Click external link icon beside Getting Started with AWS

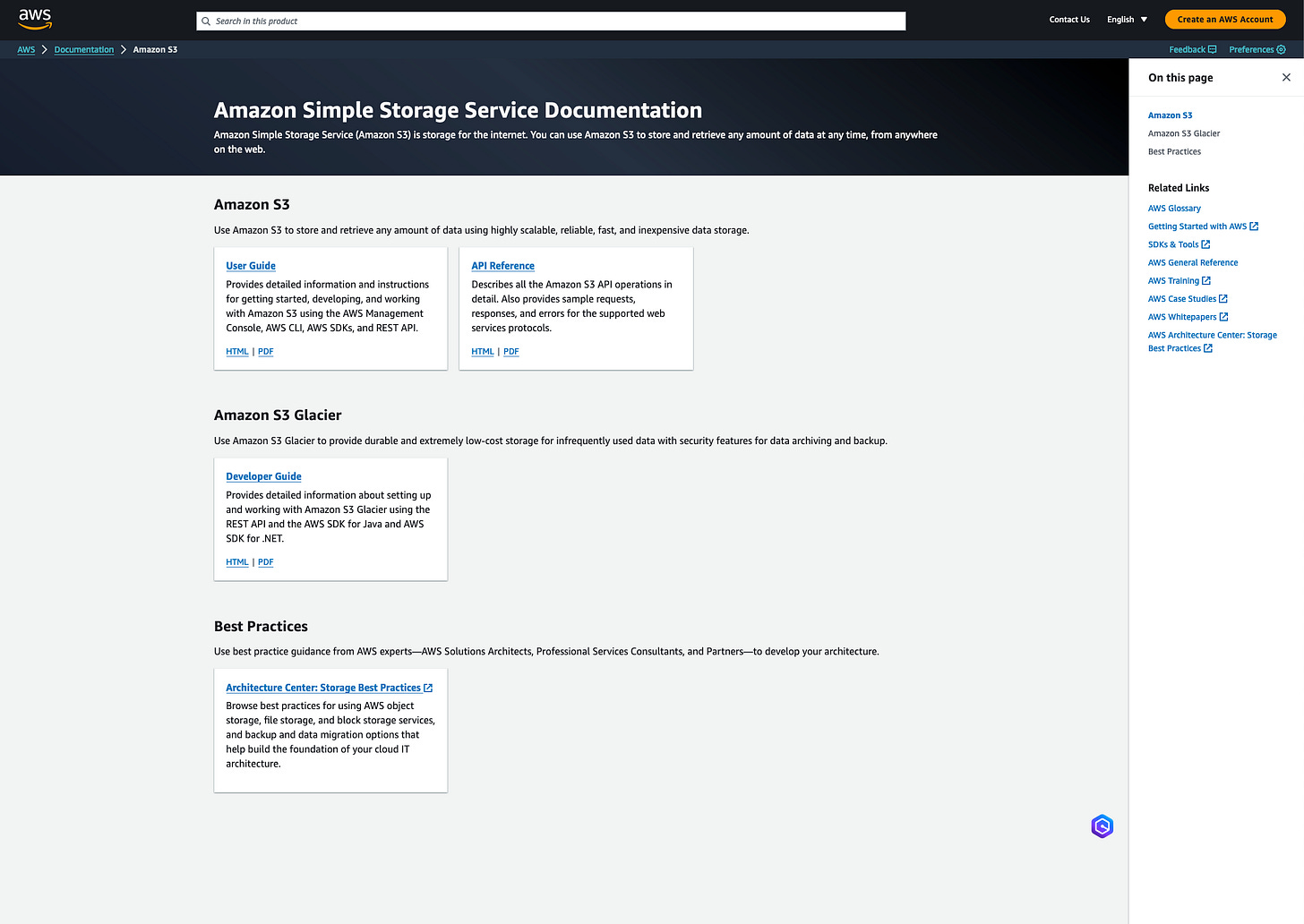(x=1254, y=227)
